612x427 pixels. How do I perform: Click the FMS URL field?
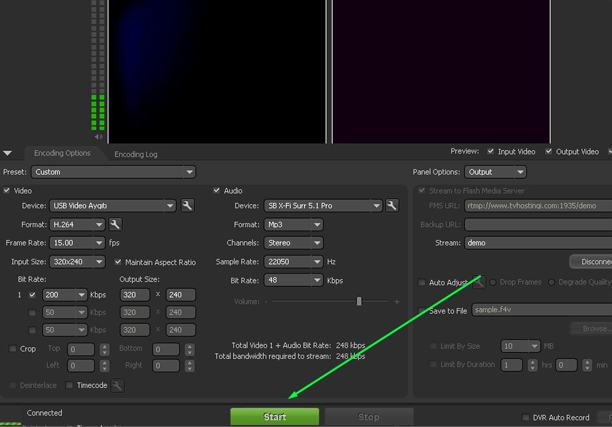click(x=538, y=206)
